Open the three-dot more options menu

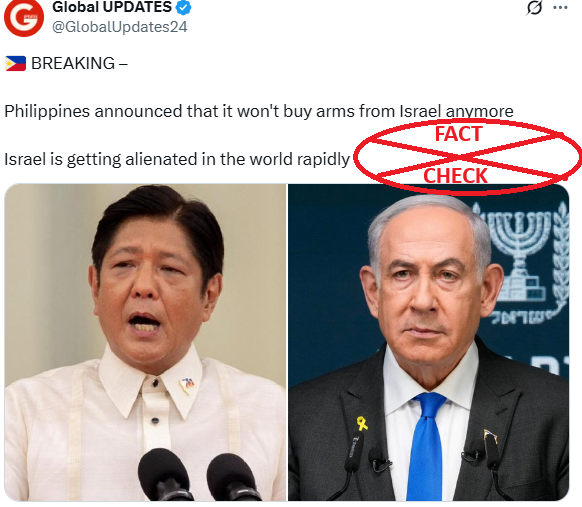coord(560,7)
